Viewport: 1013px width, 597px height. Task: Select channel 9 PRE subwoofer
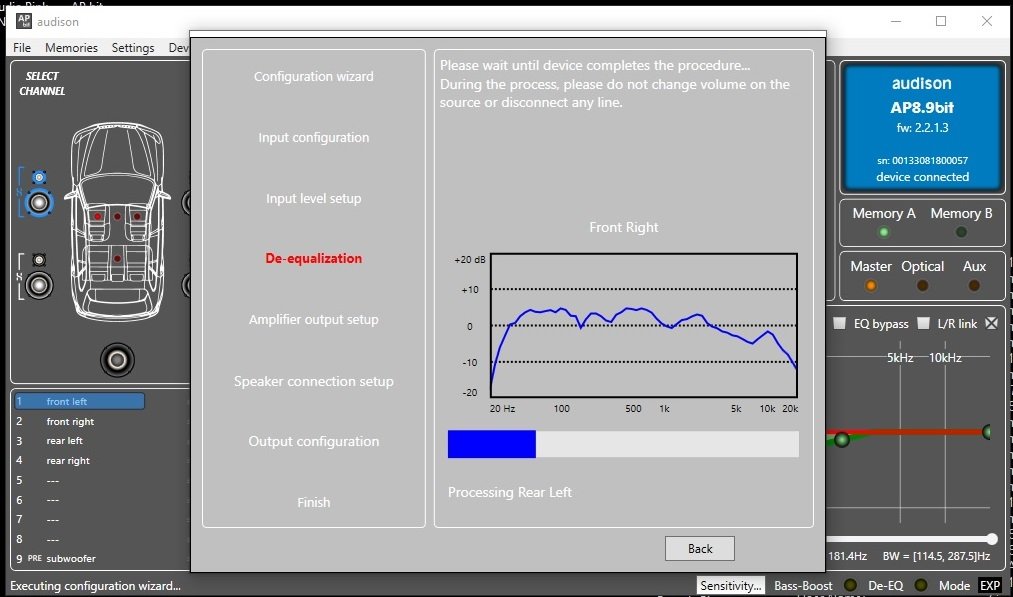click(x=79, y=558)
